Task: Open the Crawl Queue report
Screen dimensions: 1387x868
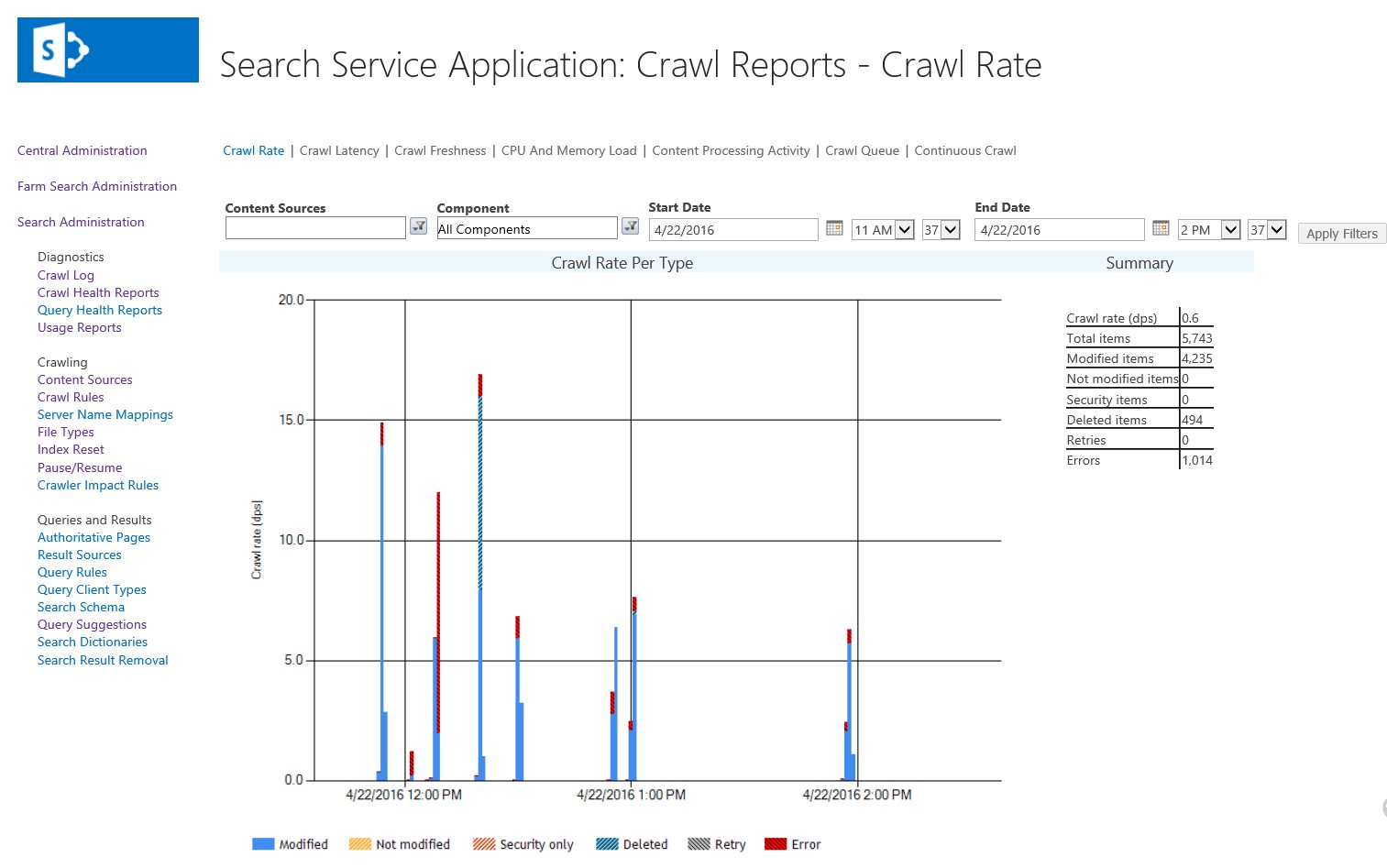Action: [x=863, y=151]
